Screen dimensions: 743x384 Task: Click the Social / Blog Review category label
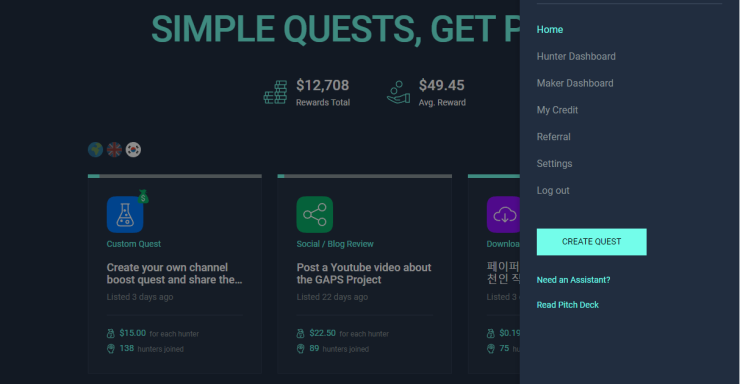(335, 244)
